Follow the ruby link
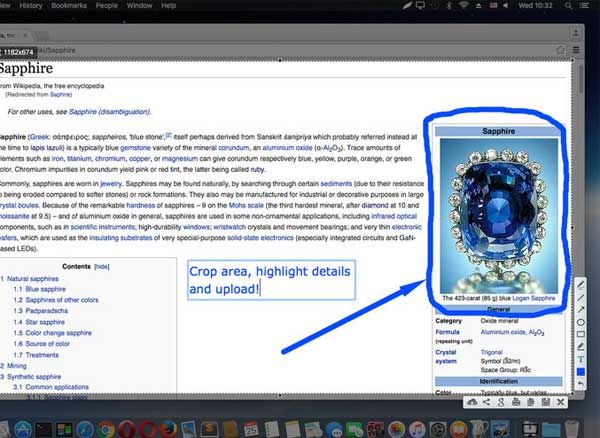 pos(257,169)
